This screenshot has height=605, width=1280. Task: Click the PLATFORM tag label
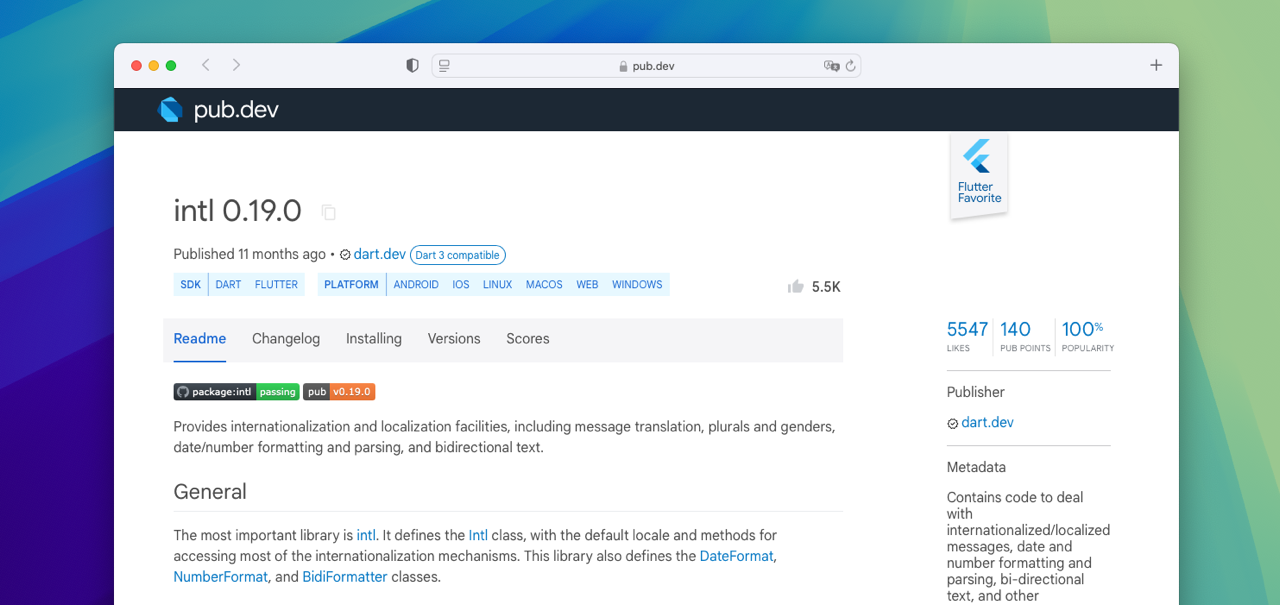(351, 285)
